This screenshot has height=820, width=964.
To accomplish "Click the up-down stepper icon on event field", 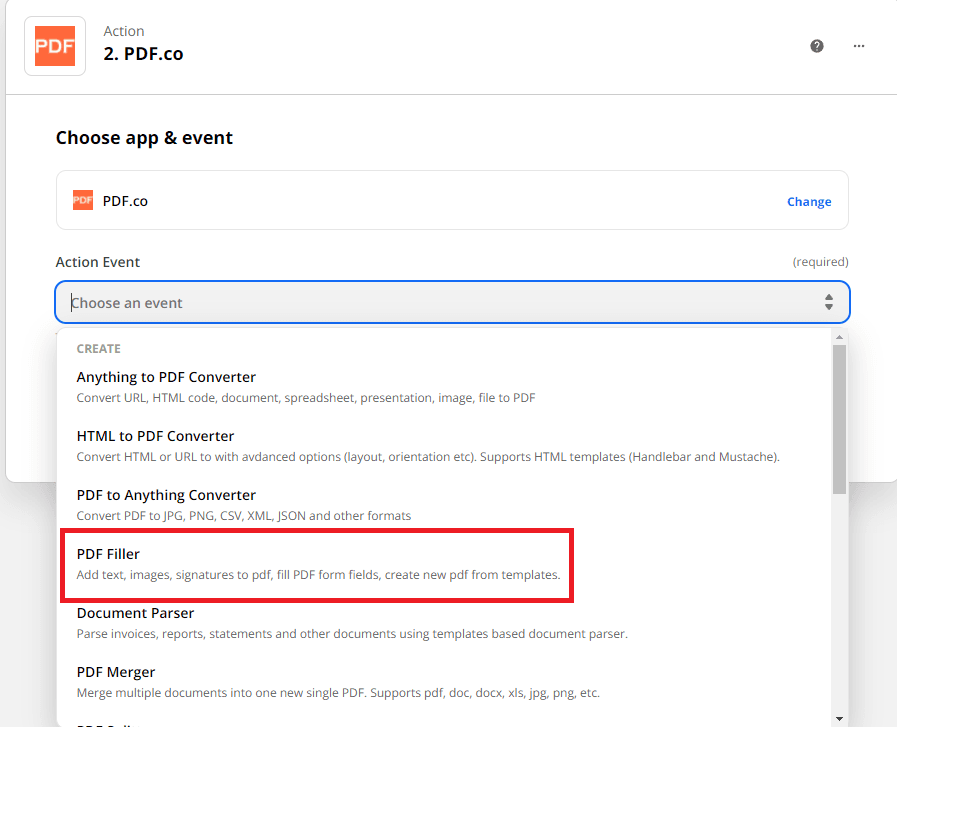I will [829, 301].
